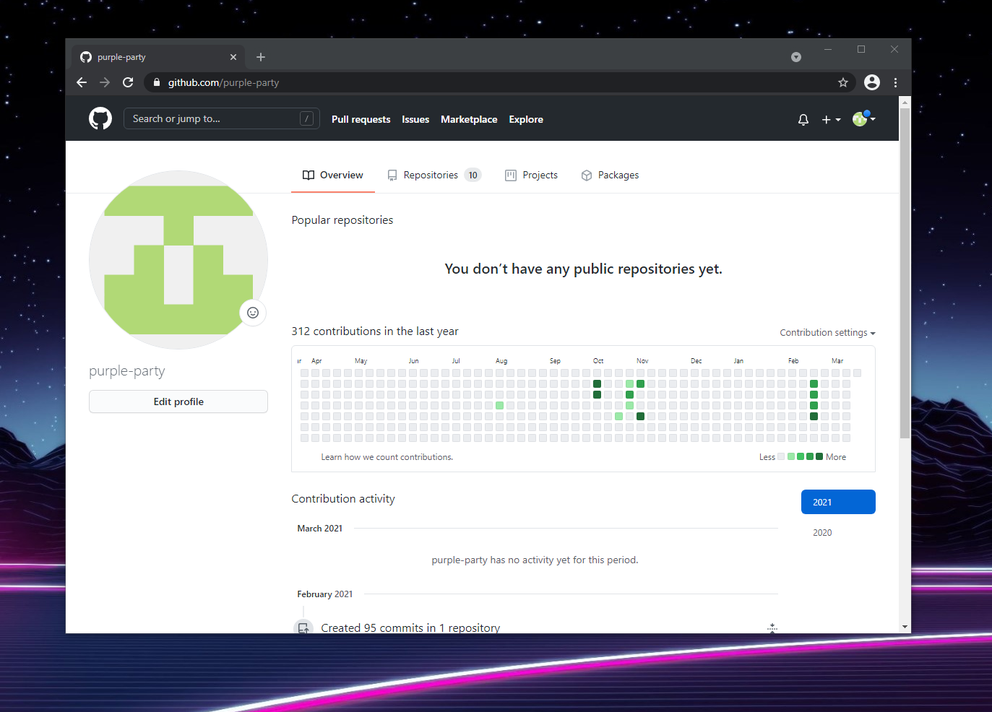The image size is (992, 712).
Task: Click the 'Search or jump to' field
Action: click(x=221, y=118)
